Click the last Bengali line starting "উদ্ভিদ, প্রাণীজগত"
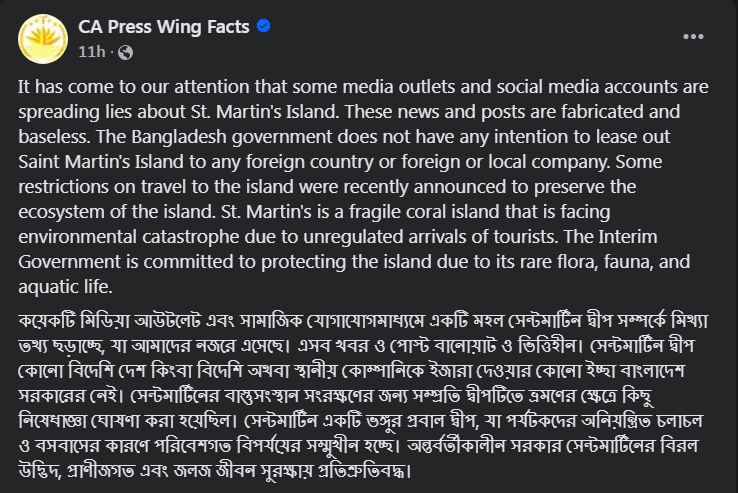 coord(215,471)
